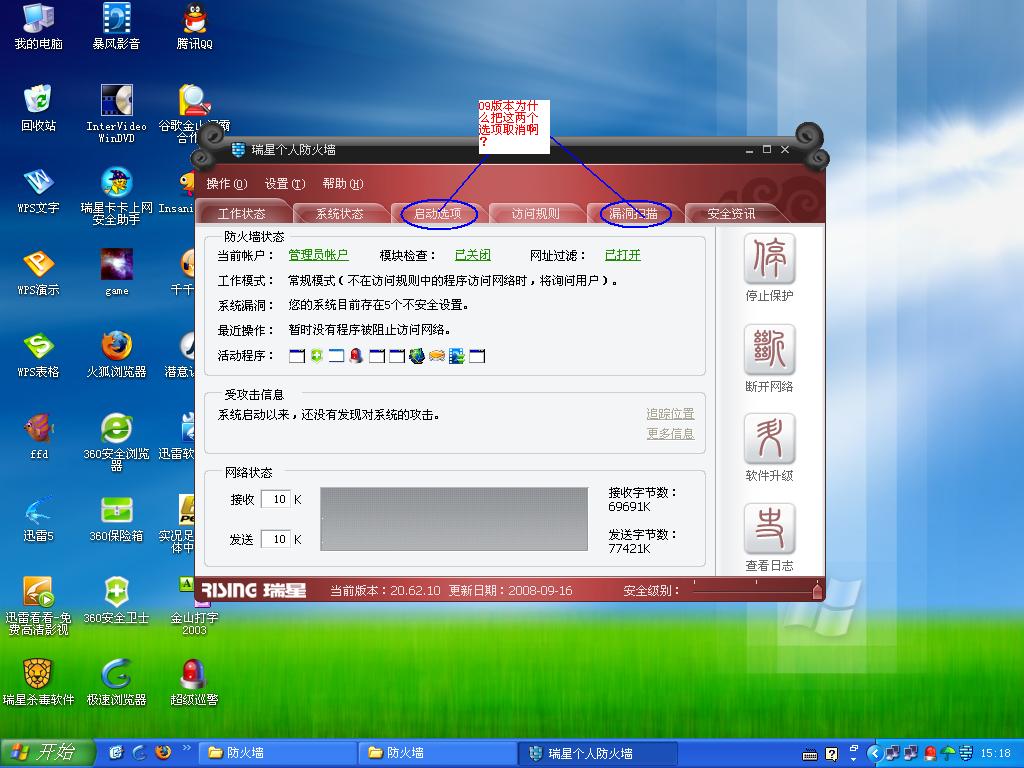Image resolution: width=1024 pixels, height=768 pixels.
Task: Select the globe icon in 活动程序
Action: [417, 356]
